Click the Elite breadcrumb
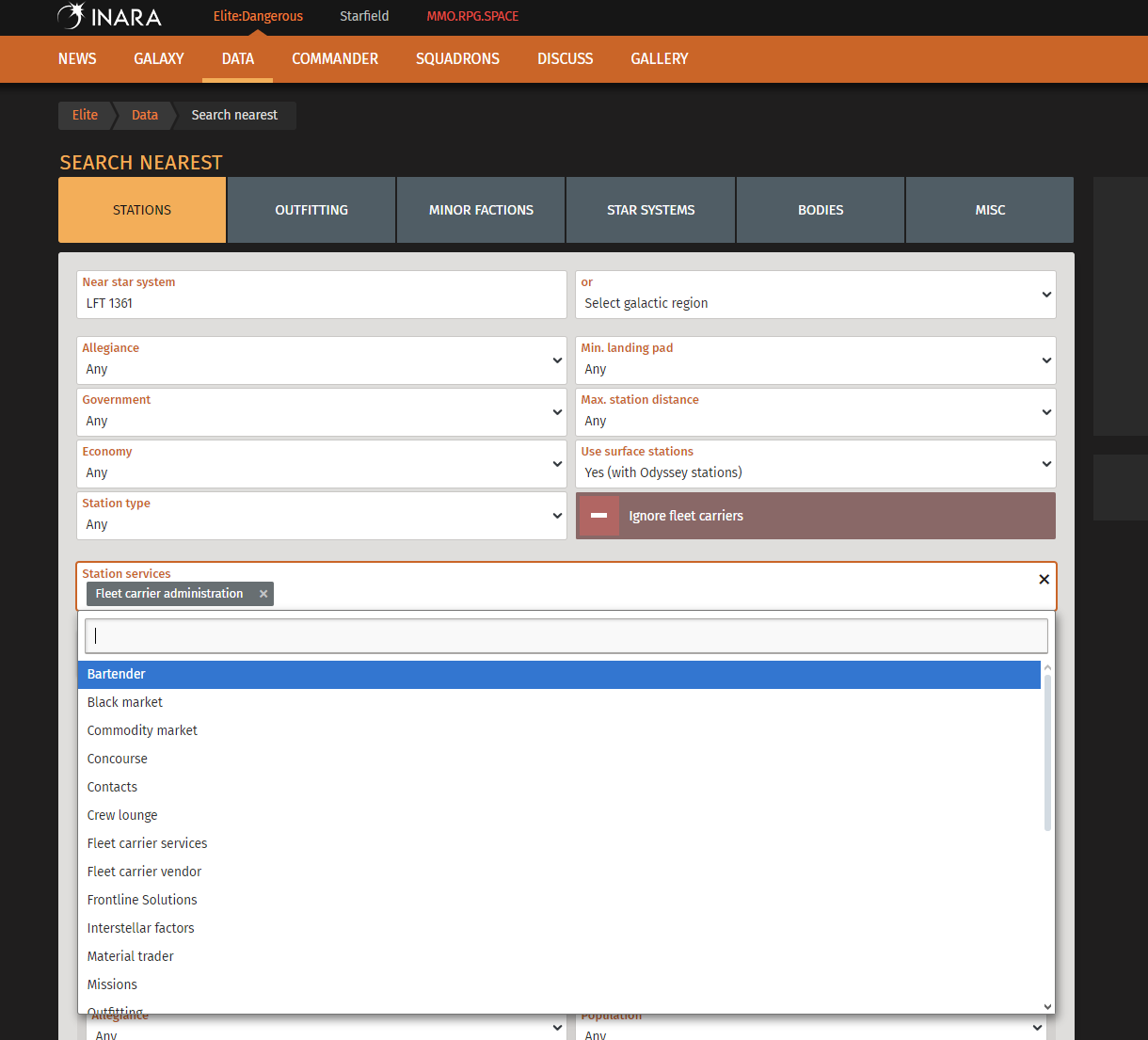Viewport: 1148px width, 1040px height. click(x=85, y=115)
